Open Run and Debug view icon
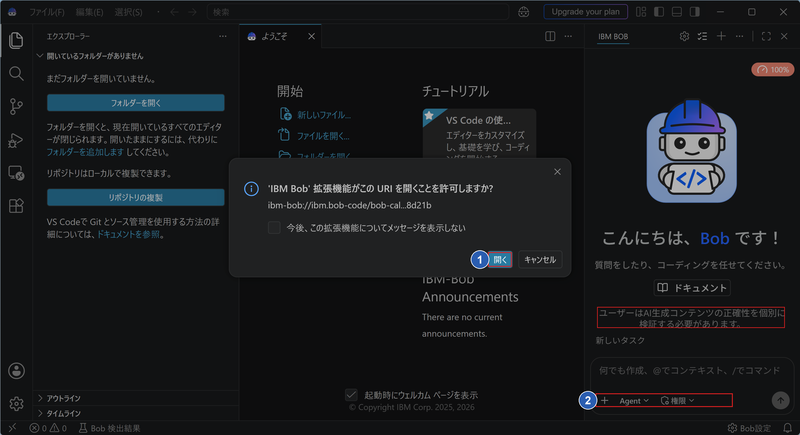 pyautogui.click(x=16, y=140)
